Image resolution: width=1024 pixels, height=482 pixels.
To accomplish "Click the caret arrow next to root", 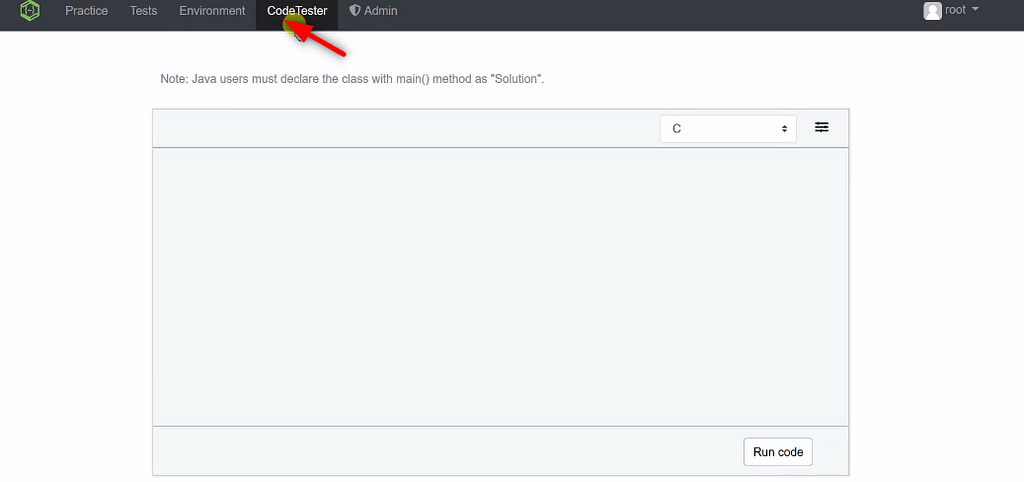I will [975, 10].
